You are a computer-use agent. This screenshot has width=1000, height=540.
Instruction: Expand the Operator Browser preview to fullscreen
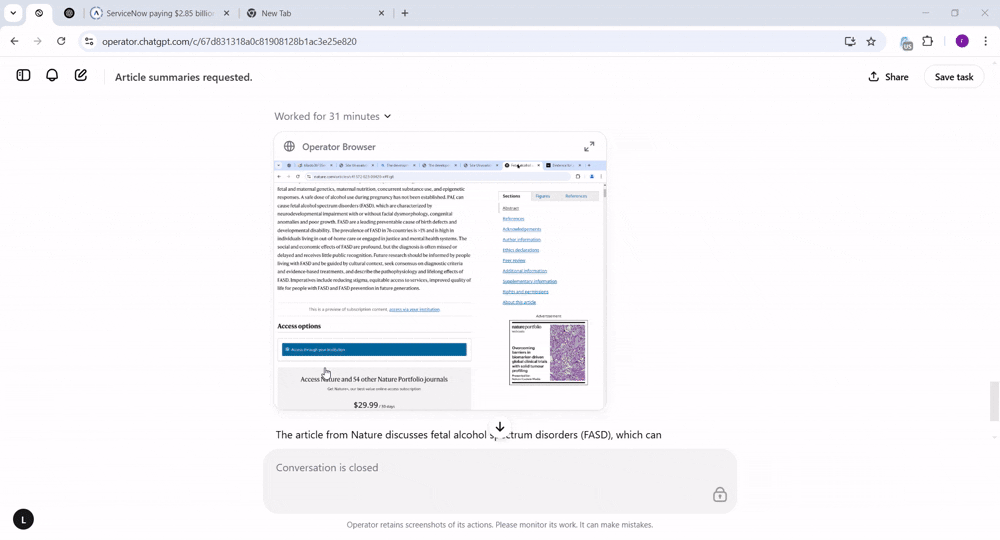pos(589,147)
